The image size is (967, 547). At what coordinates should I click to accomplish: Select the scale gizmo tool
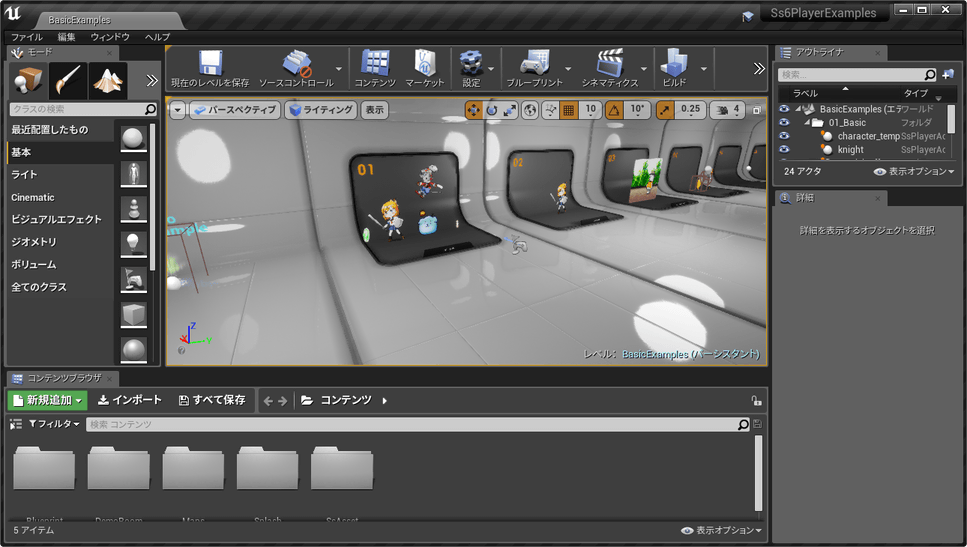pos(509,110)
